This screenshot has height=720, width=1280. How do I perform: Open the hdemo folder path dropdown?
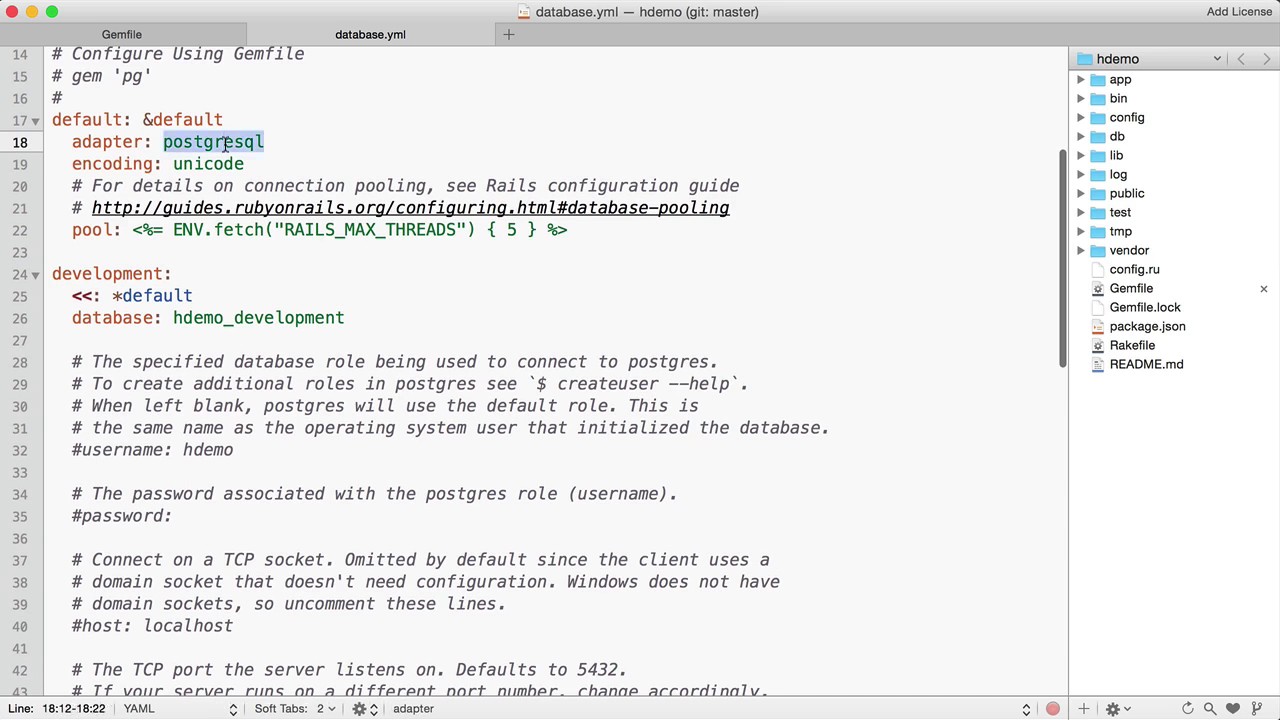(1150, 59)
